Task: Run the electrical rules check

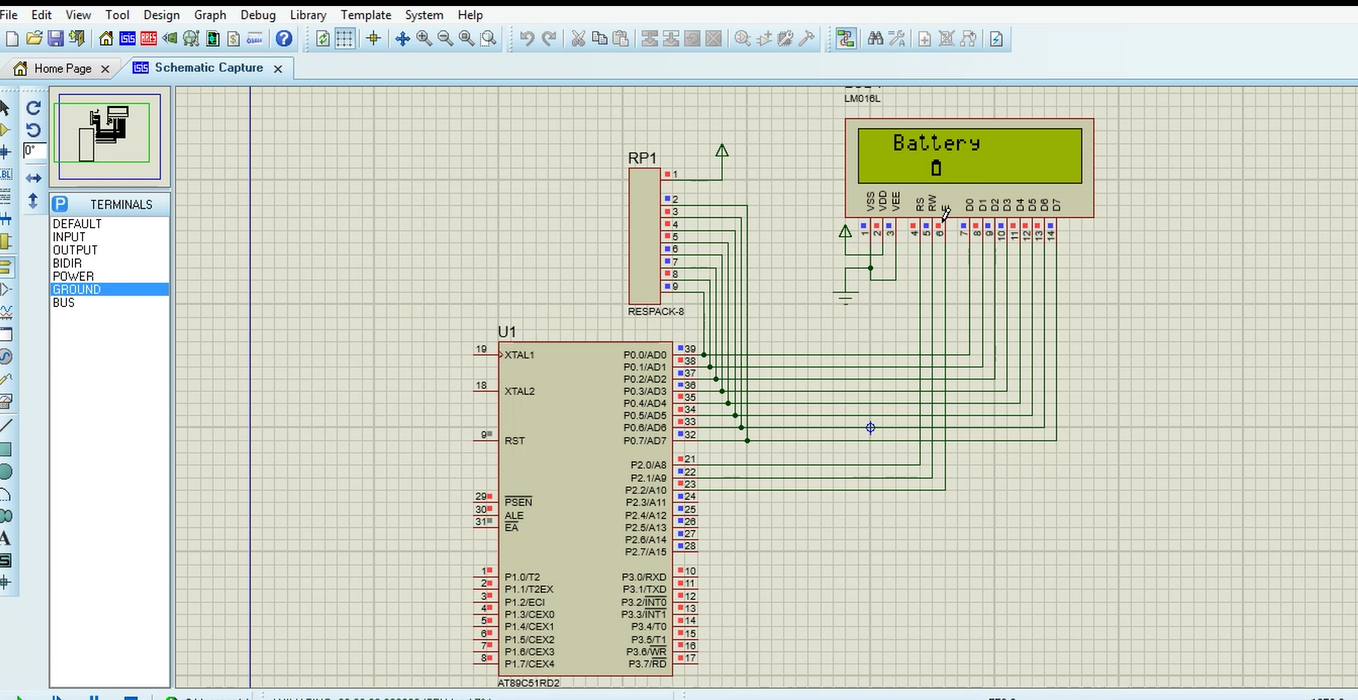Action: (x=995, y=38)
